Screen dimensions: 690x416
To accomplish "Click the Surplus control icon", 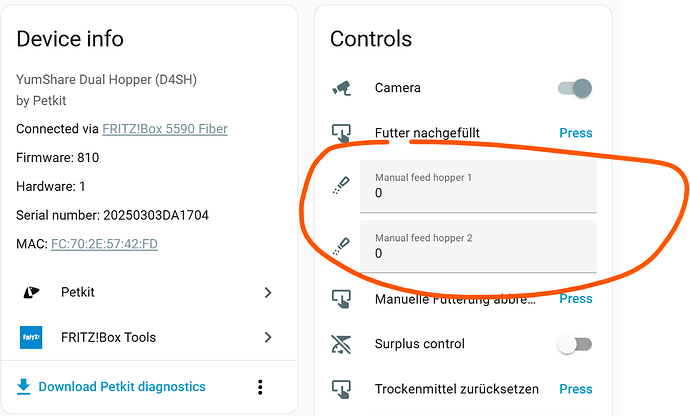I will [341, 344].
